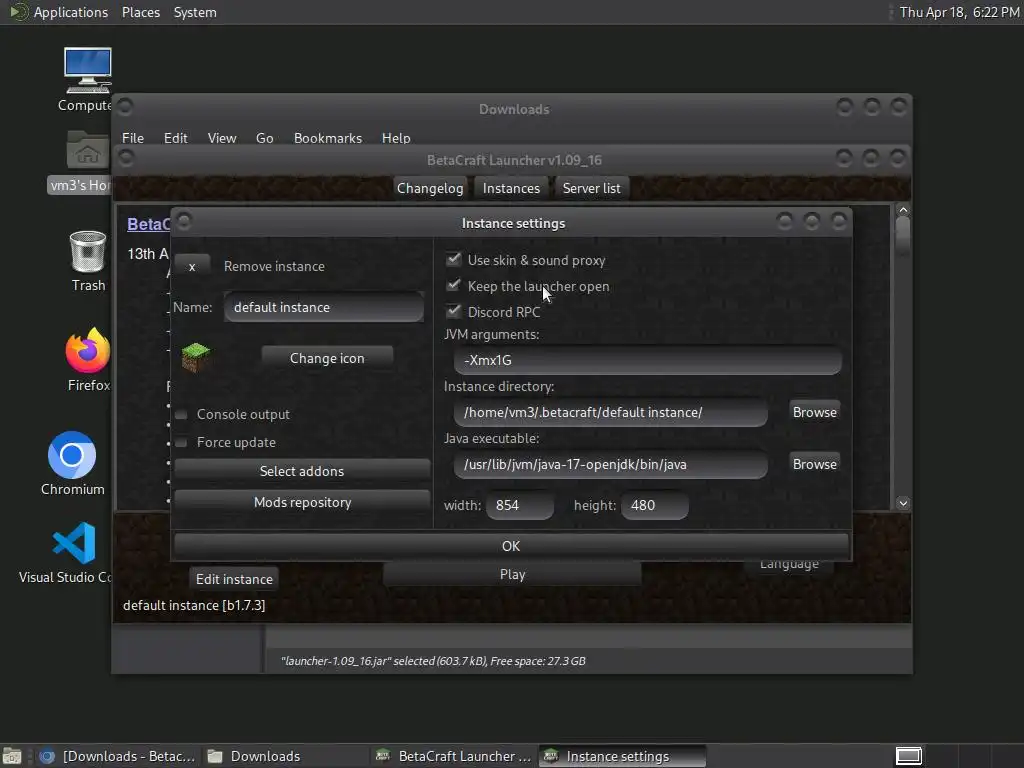Screen dimensions: 1024x768
Task: Open the Mods repository button
Action: point(302,502)
